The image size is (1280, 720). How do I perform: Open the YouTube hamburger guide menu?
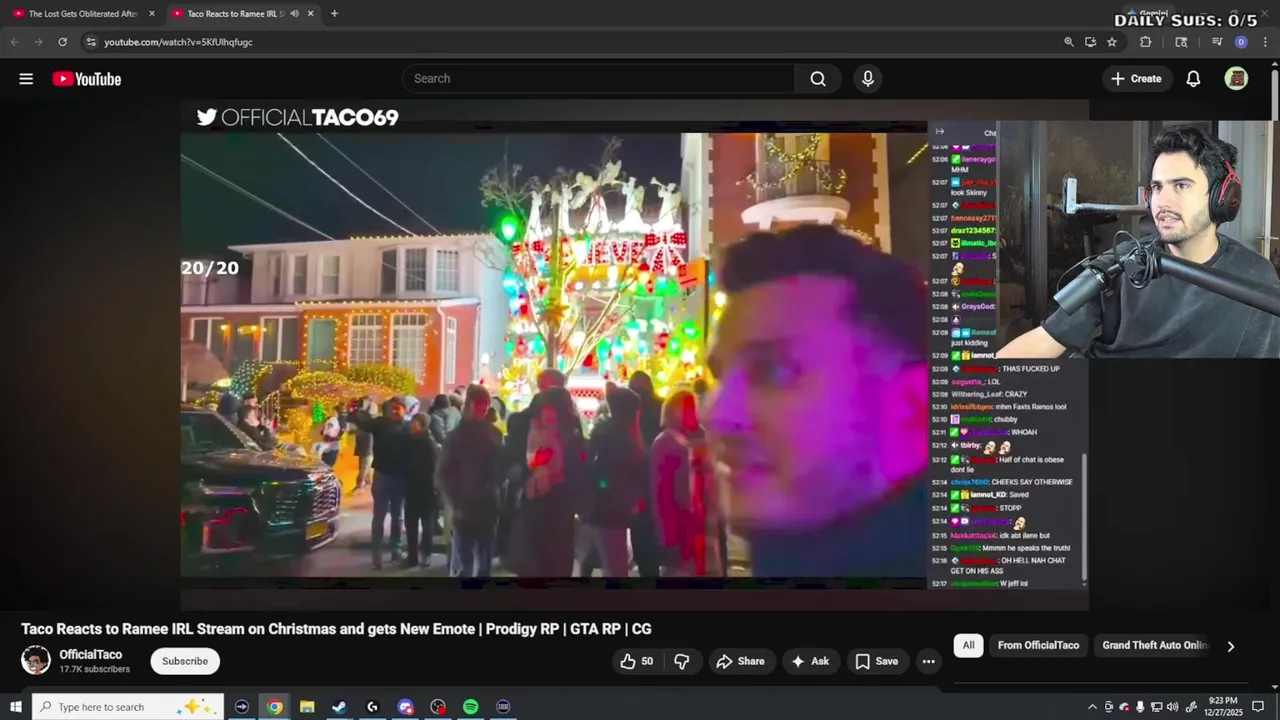pyautogui.click(x=26, y=79)
